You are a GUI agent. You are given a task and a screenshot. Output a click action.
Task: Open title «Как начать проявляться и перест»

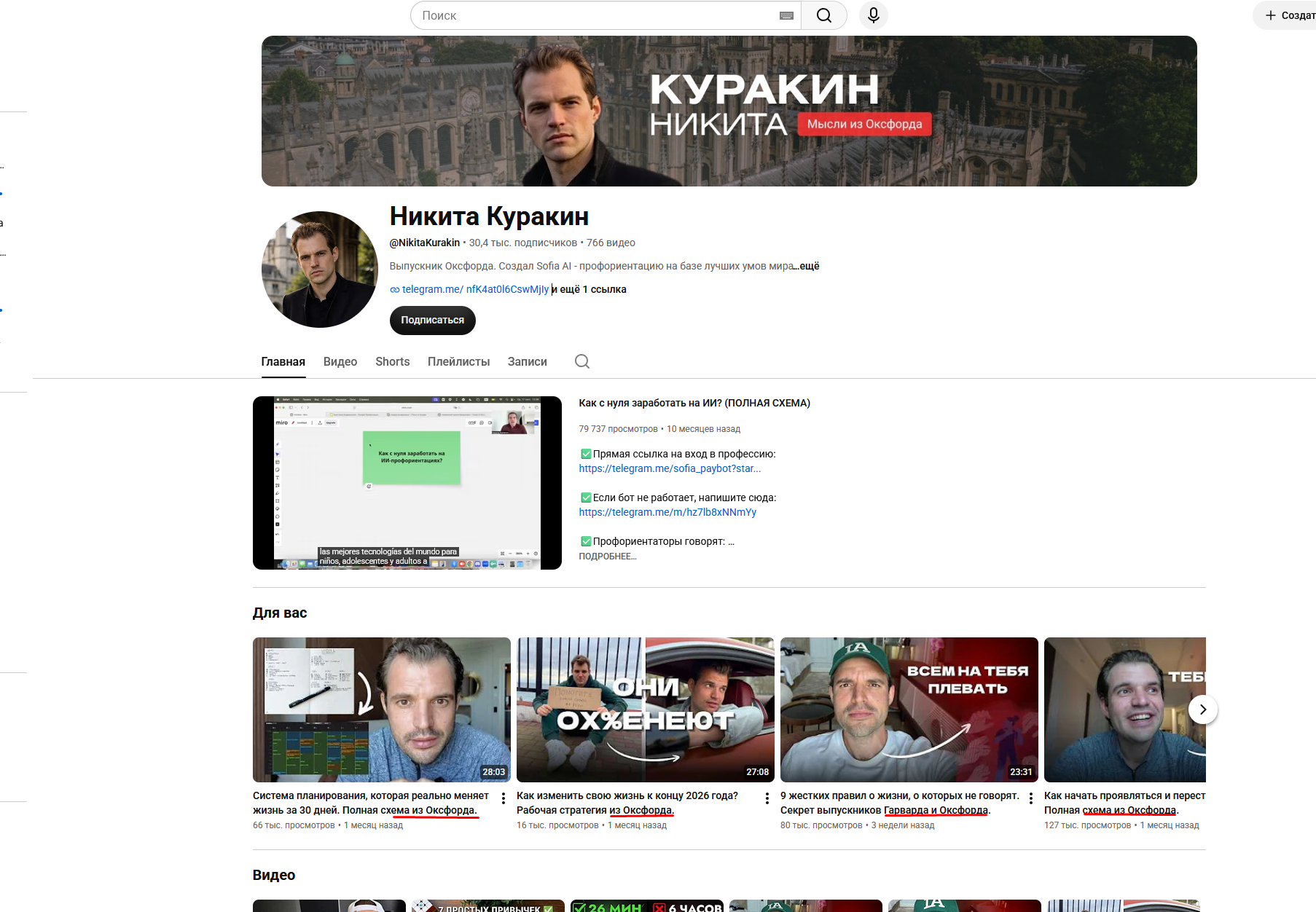coord(1125,803)
